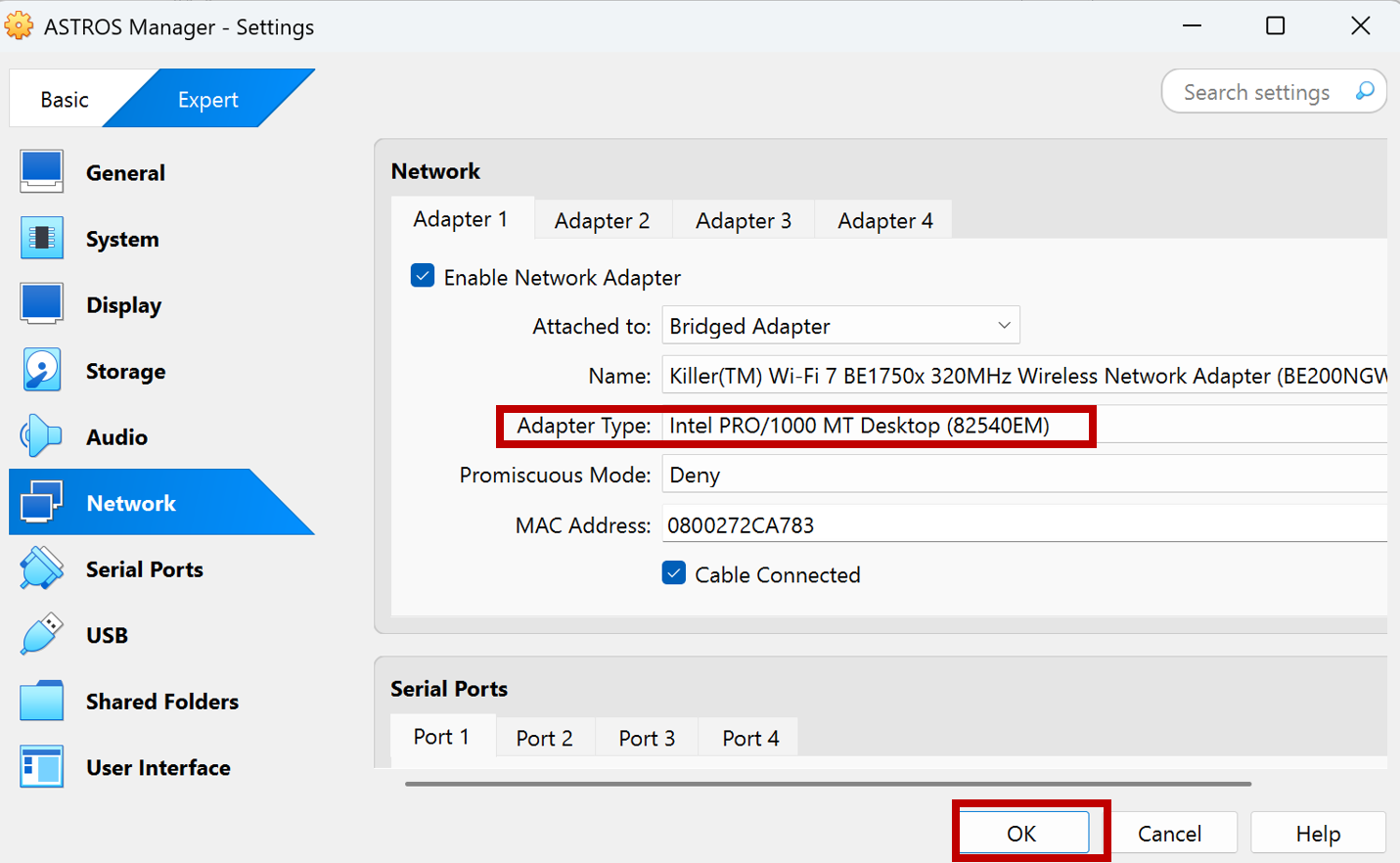
Task: Open the Shared Folders folder icon
Action: tap(41, 701)
